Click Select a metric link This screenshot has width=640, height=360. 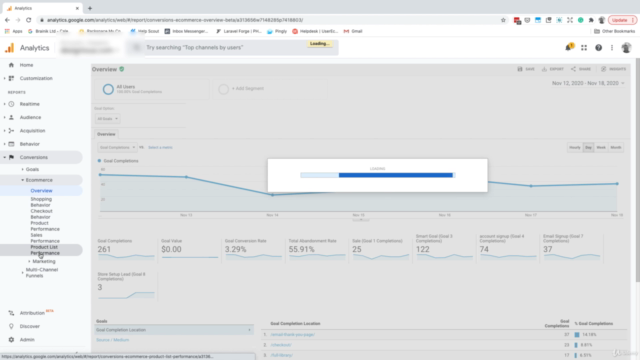point(160,147)
